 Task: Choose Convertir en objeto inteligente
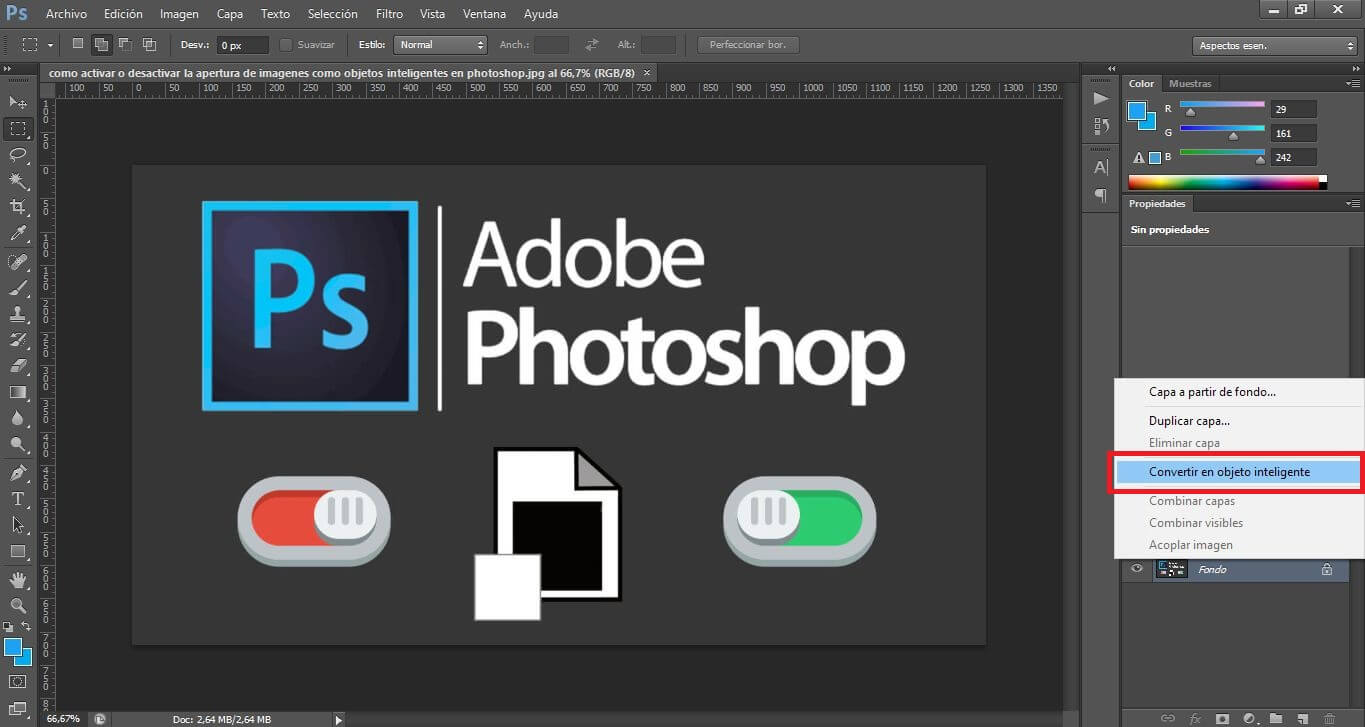[1238, 472]
